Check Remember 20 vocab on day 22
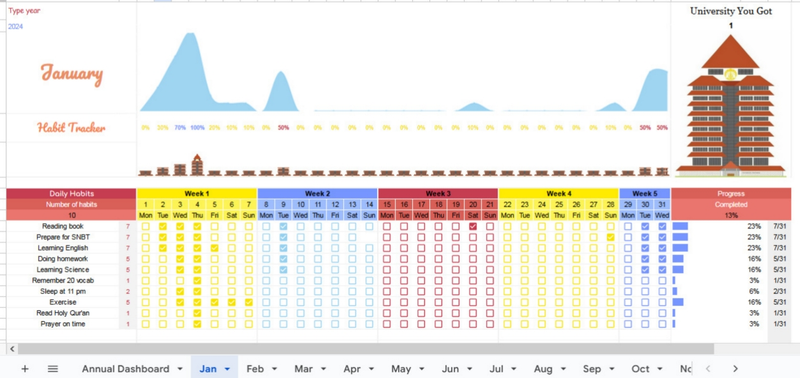Screen dimensions: 800x378 [507, 281]
